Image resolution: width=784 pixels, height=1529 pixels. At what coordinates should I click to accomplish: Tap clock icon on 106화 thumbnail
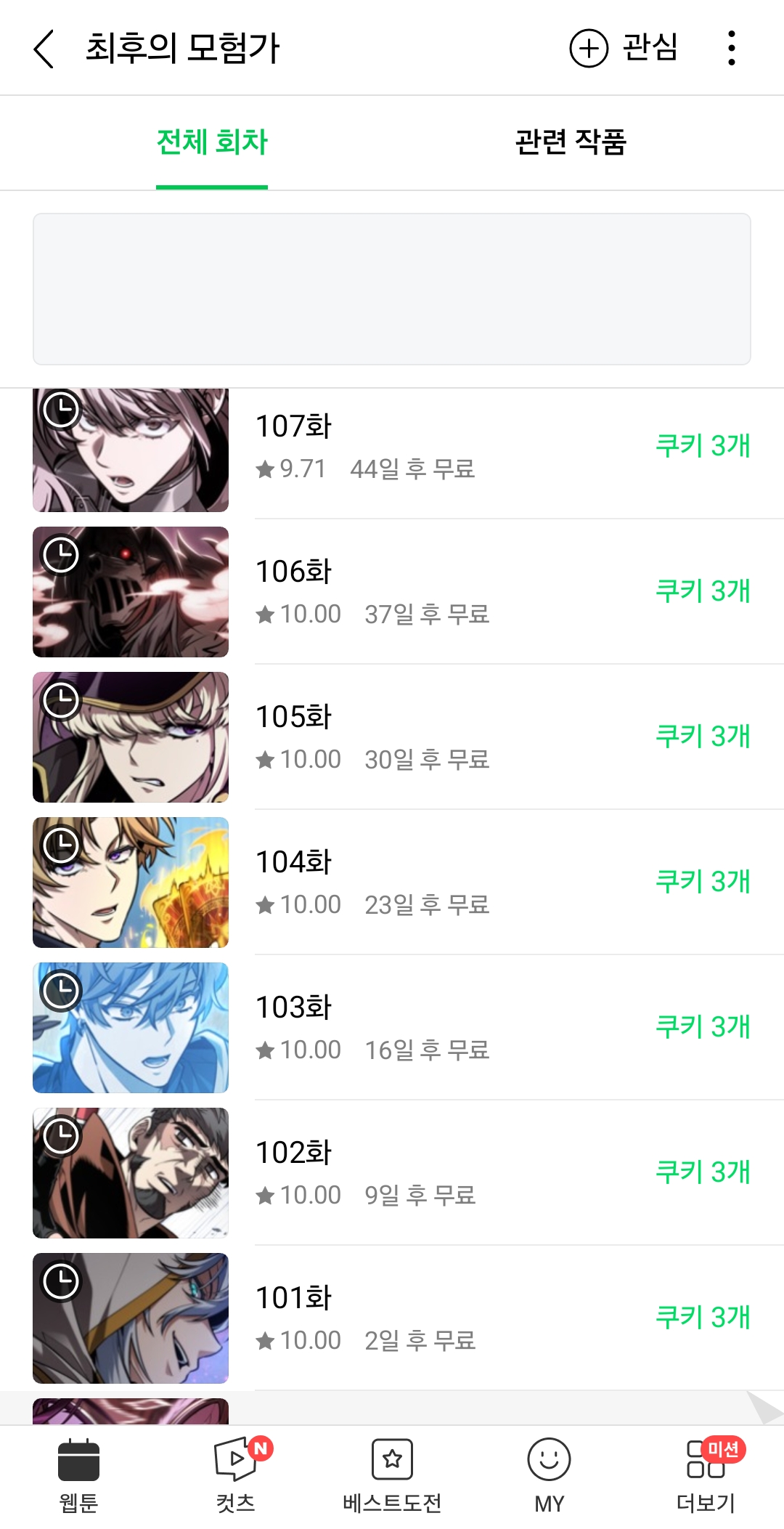(x=61, y=556)
